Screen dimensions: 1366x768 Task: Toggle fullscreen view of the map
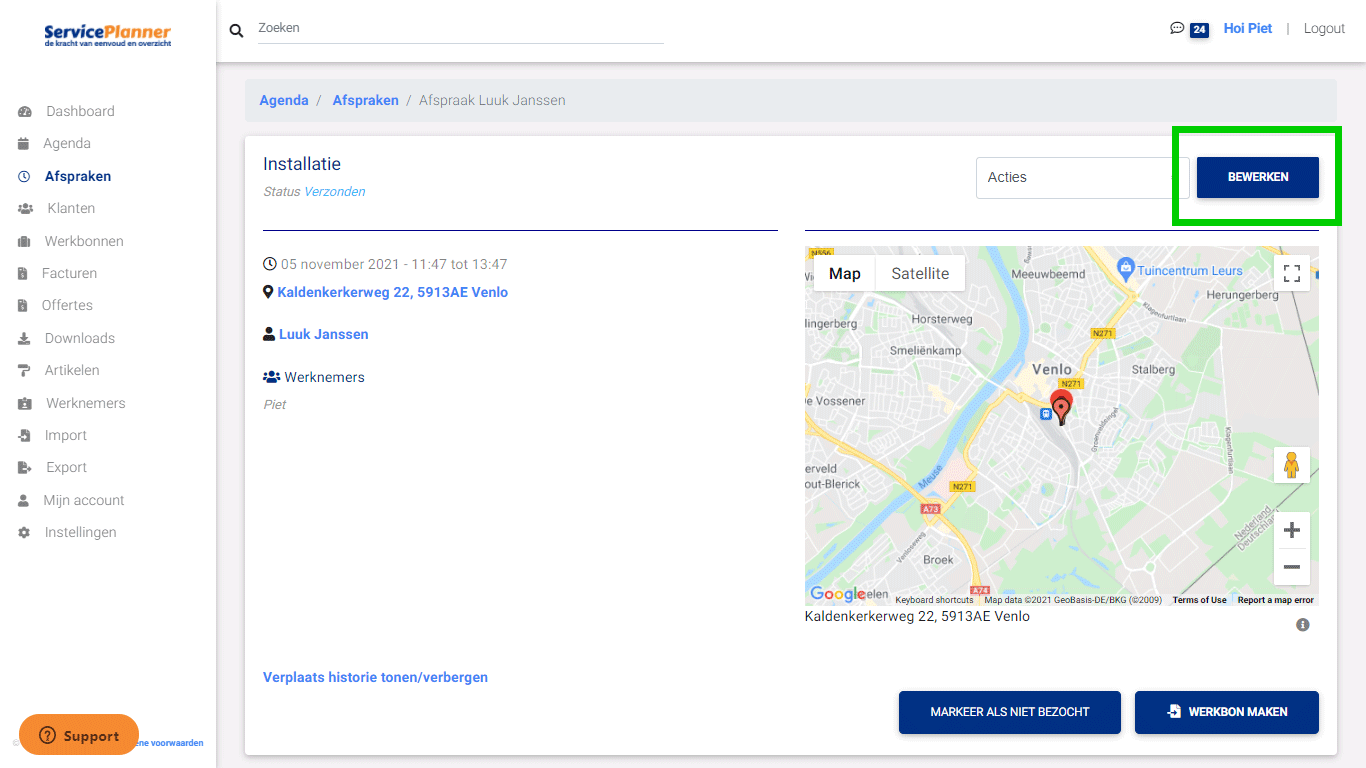coord(1291,273)
